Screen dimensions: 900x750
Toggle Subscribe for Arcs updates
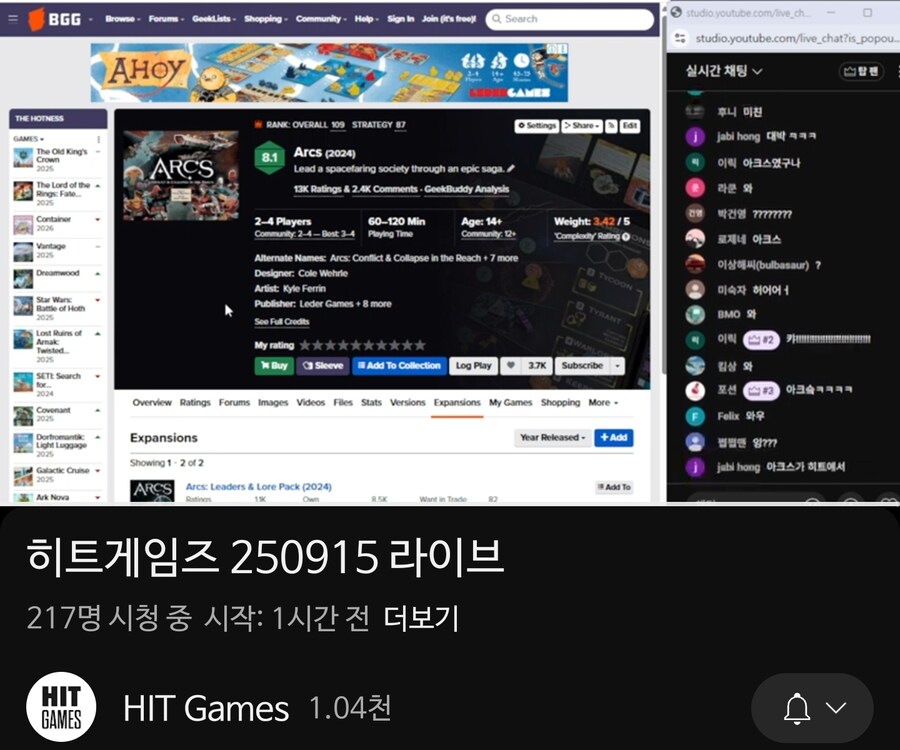point(581,366)
